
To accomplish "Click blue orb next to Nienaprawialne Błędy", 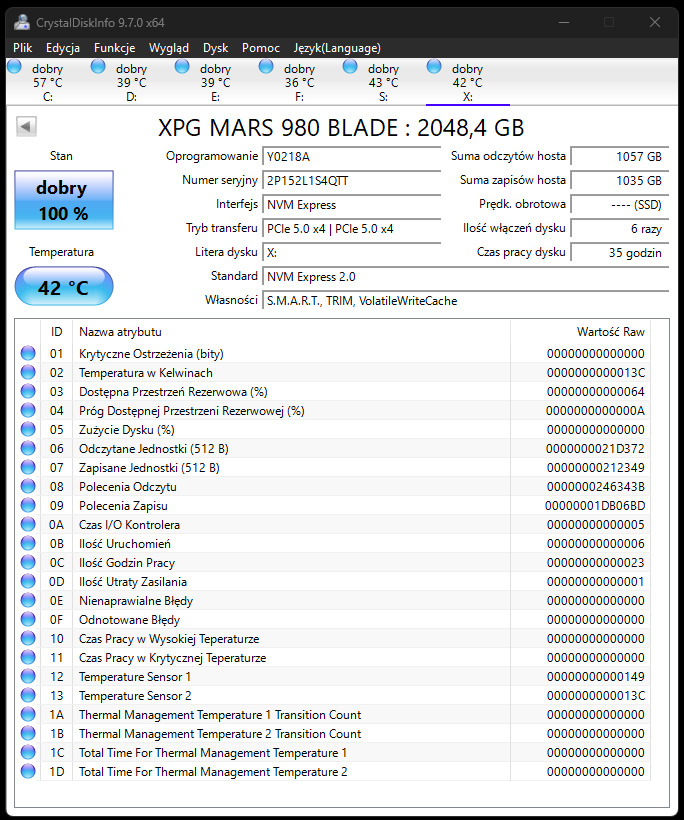I will click(x=28, y=600).
